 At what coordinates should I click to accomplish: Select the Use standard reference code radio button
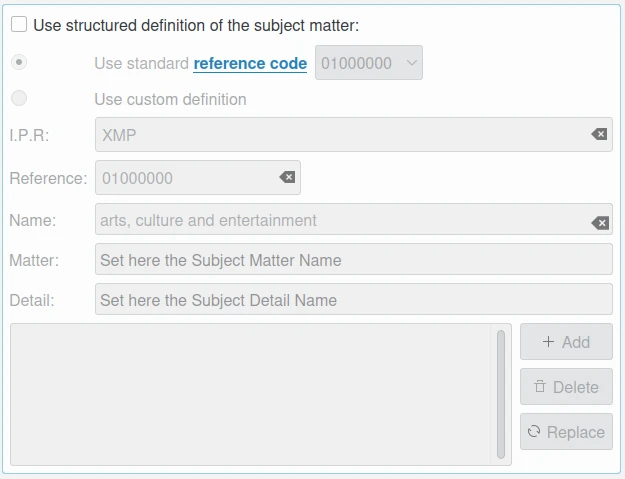click(19, 62)
